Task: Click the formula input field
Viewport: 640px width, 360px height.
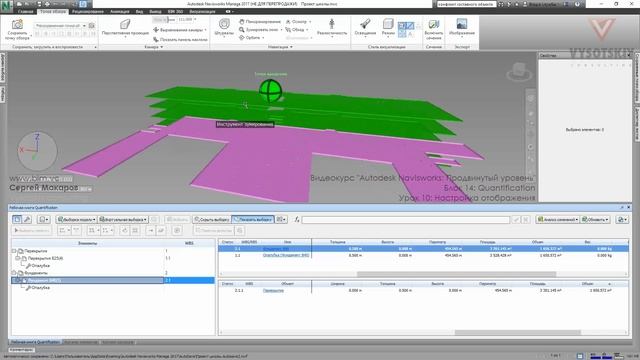Action: tap(405, 220)
